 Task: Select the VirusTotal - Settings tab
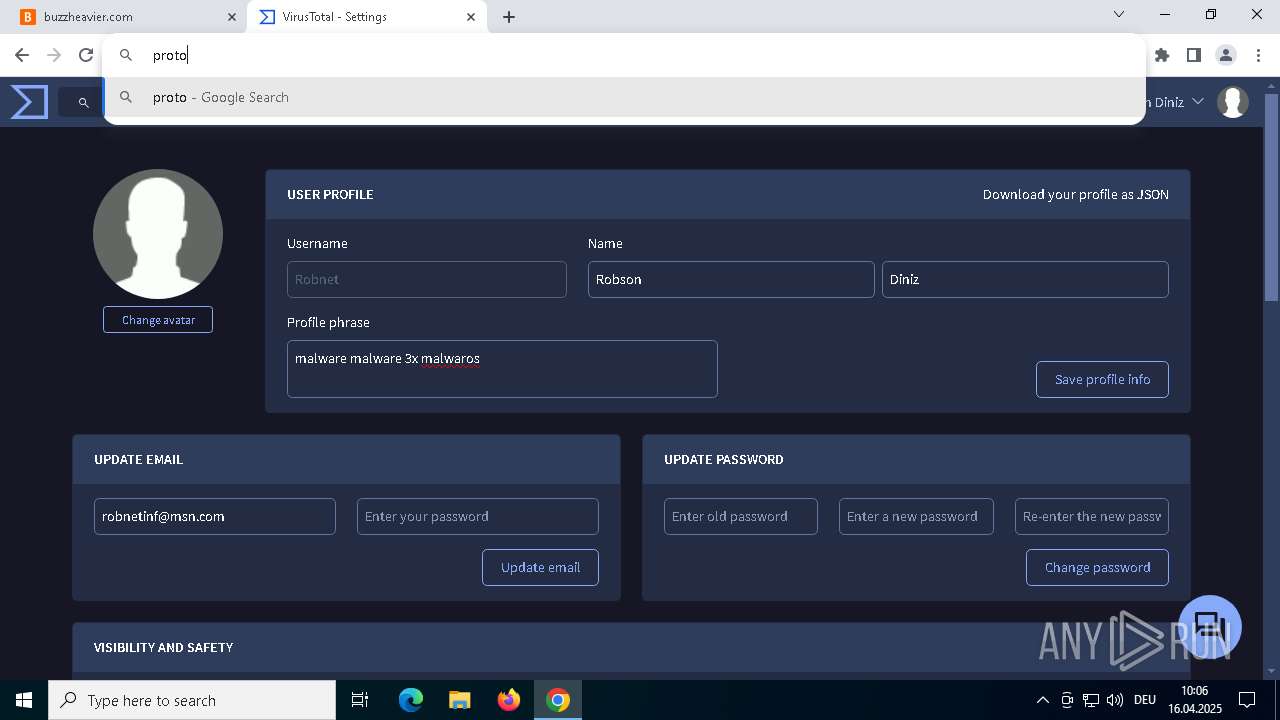pos(366,17)
